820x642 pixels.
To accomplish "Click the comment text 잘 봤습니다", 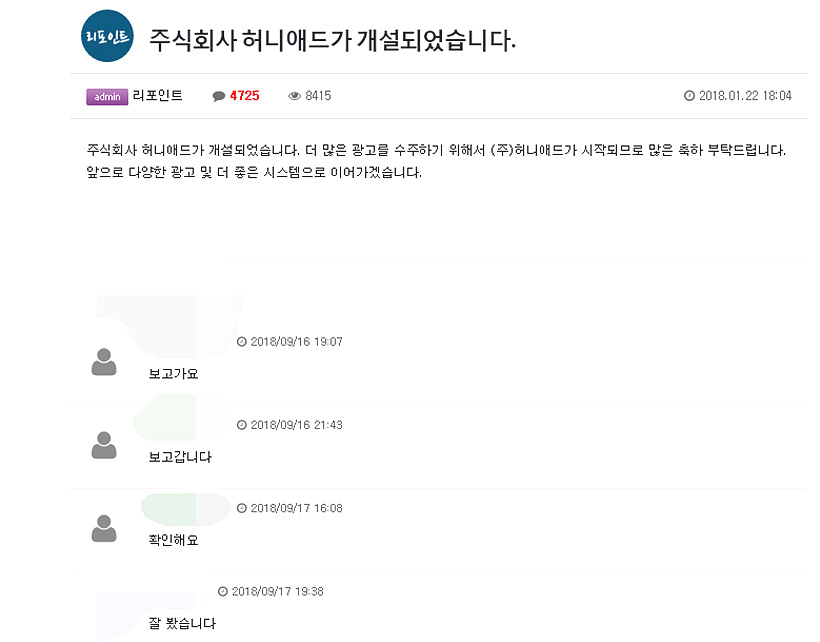I will 183,623.
